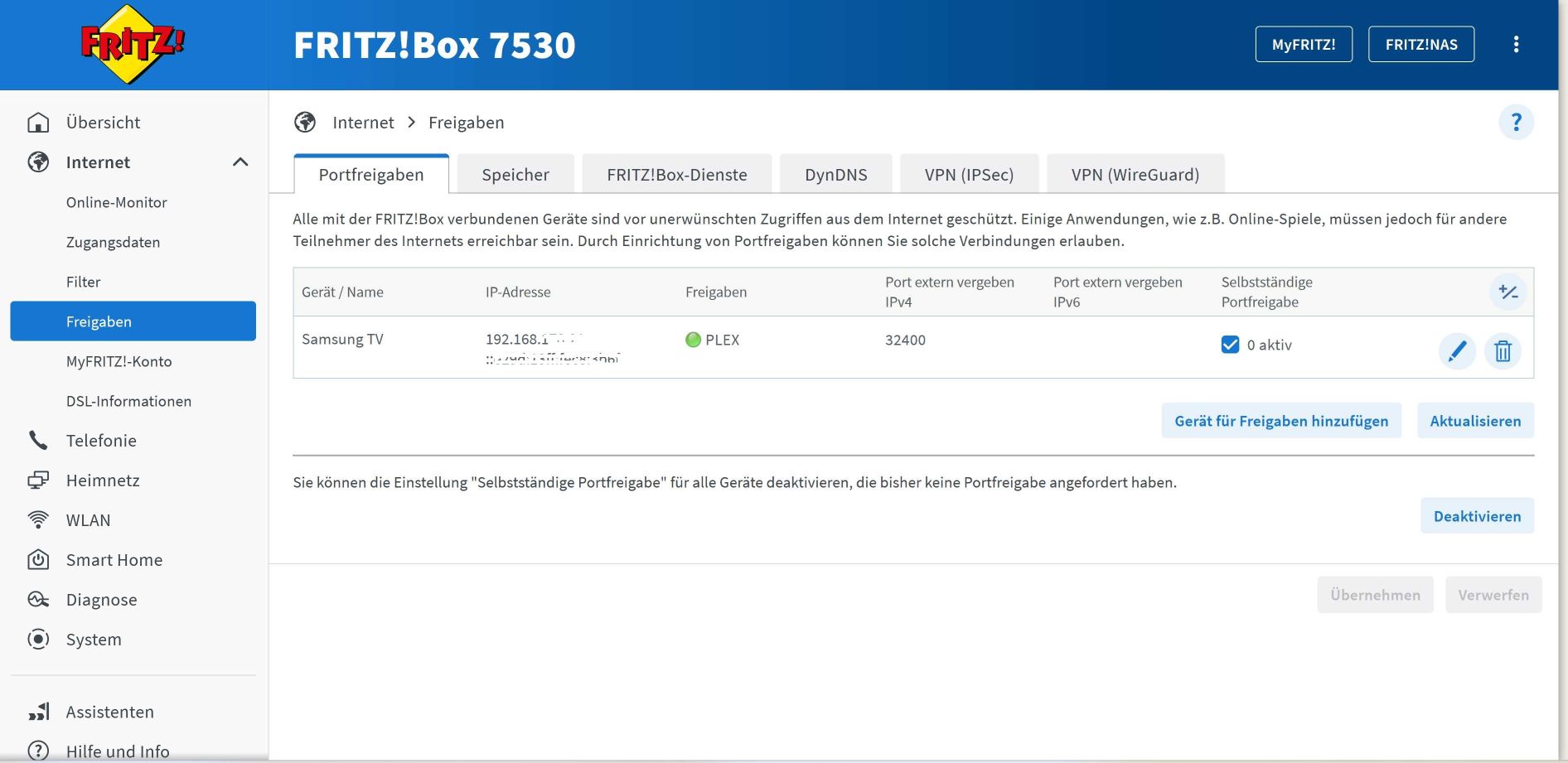Viewport: 1568px width, 763px height.
Task: Click the Assistenten icon
Action: click(38, 712)
